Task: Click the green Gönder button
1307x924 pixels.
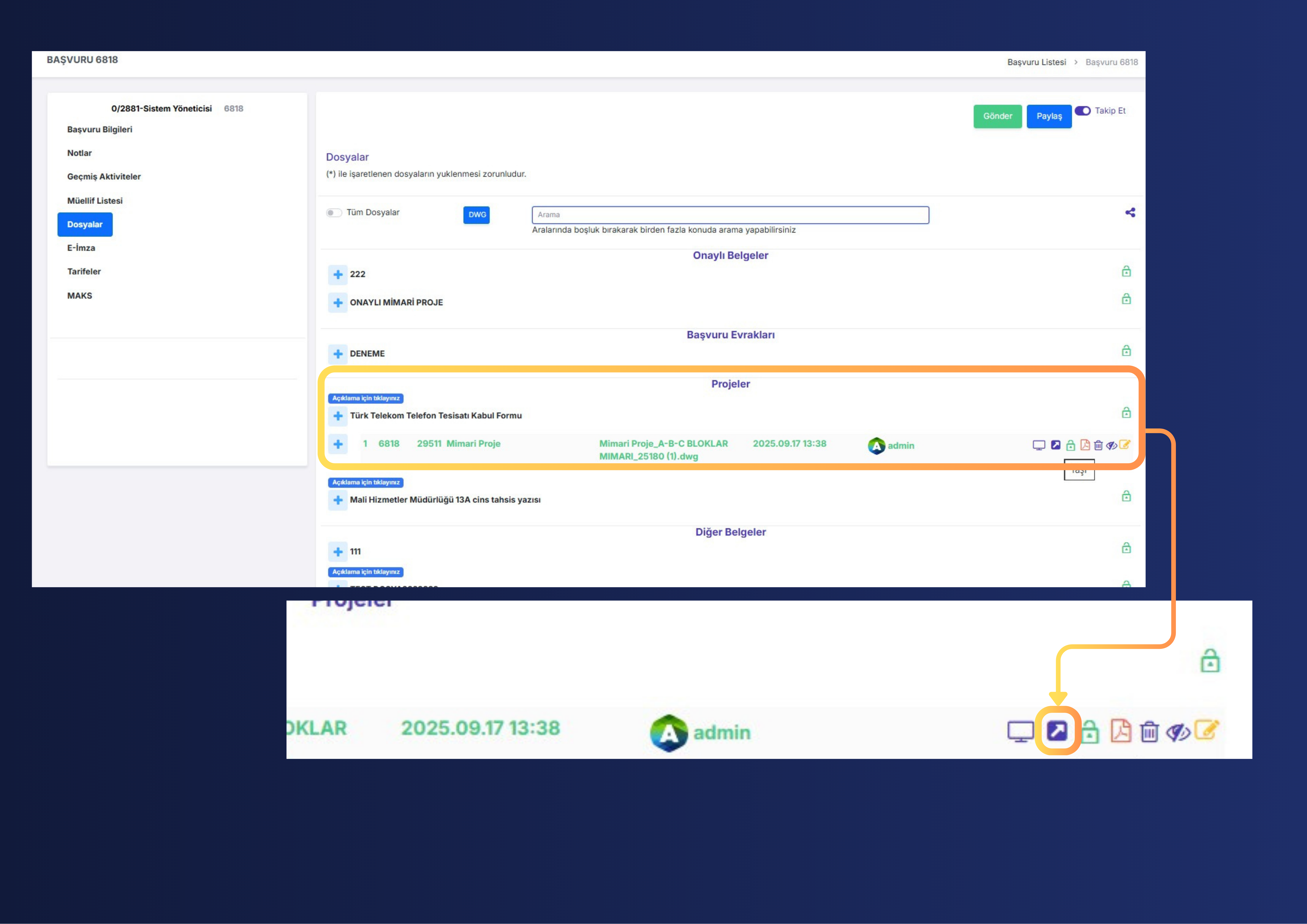Action: 997,116
